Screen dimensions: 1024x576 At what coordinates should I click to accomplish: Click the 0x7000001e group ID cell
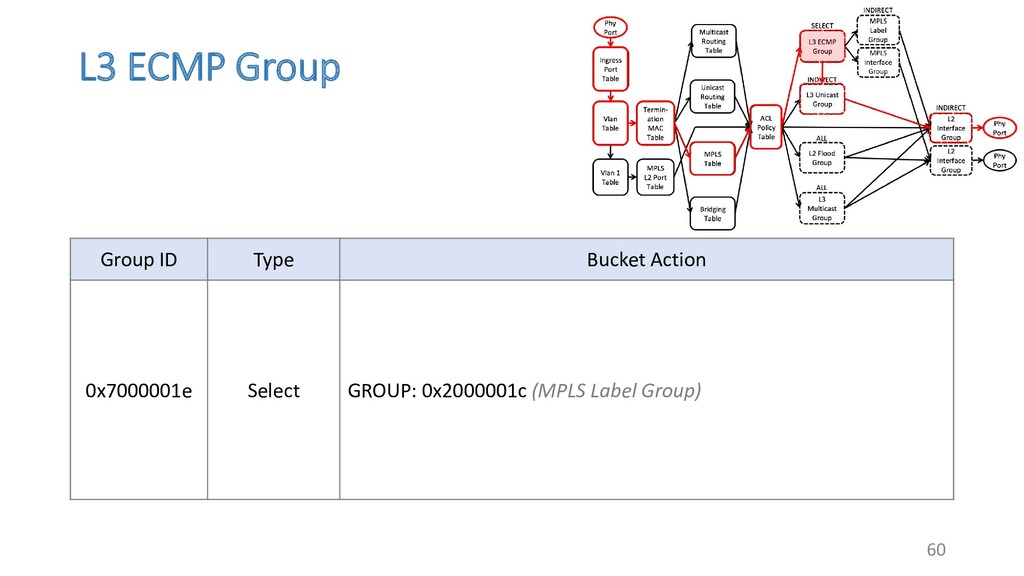(x=139, y=391)
